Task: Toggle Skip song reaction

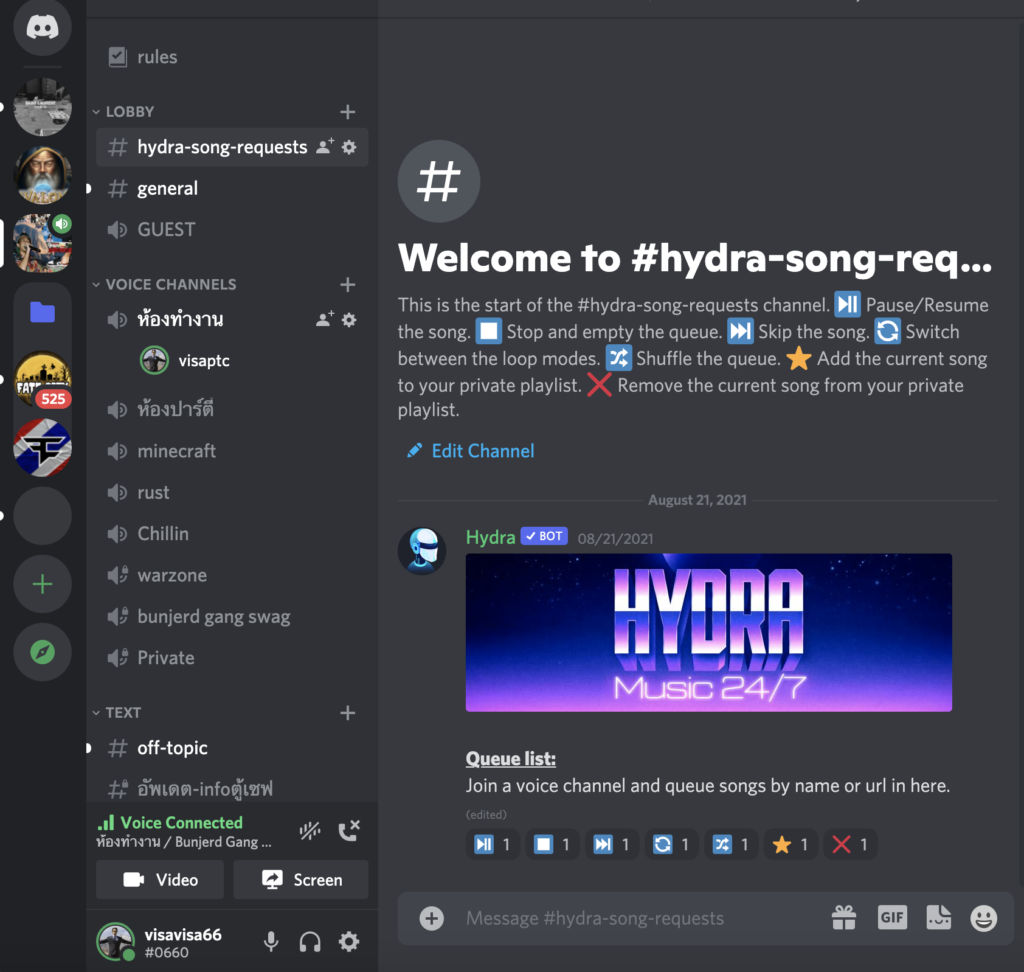Action: (612, 845)
